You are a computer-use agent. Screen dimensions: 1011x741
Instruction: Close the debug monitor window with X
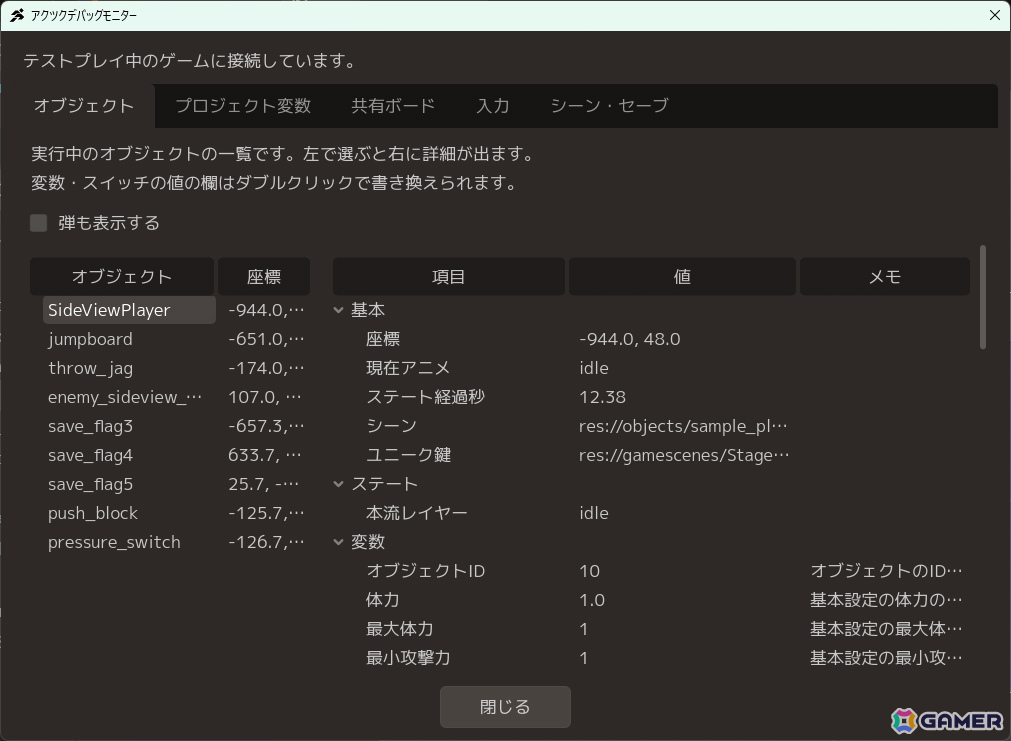point(994,15)
